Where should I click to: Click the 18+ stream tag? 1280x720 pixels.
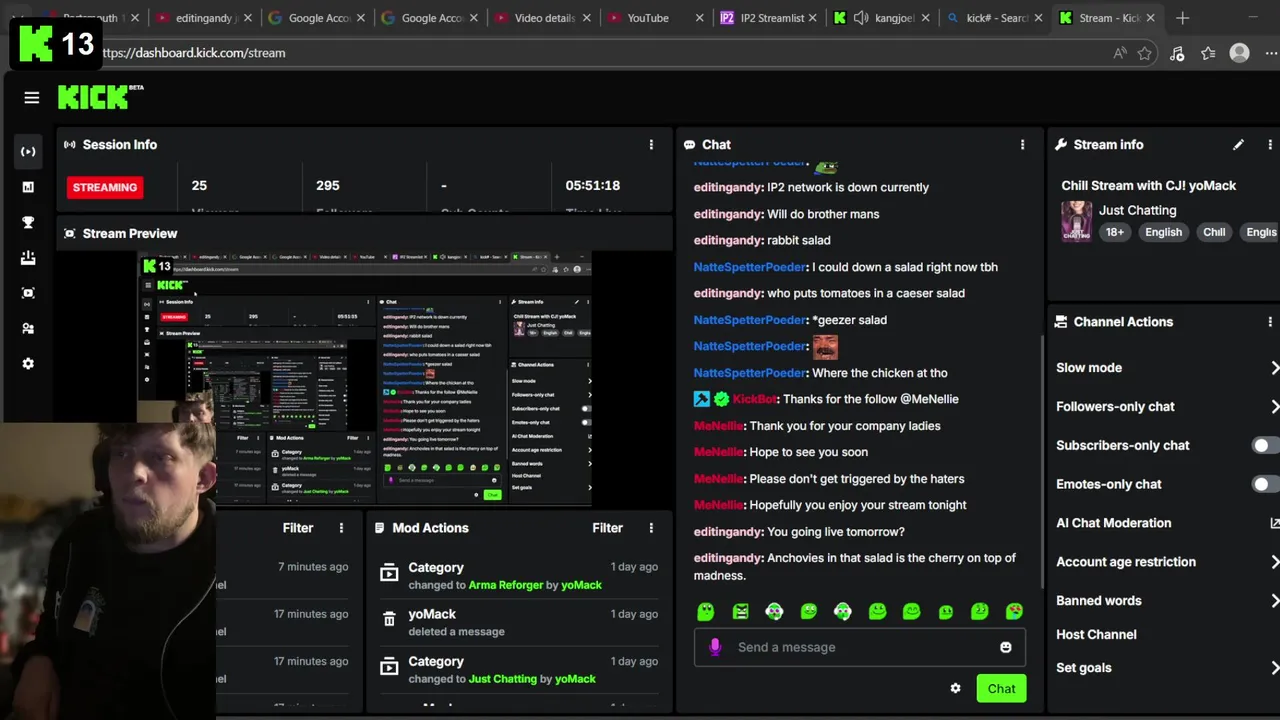click(x=1115, y=232)
